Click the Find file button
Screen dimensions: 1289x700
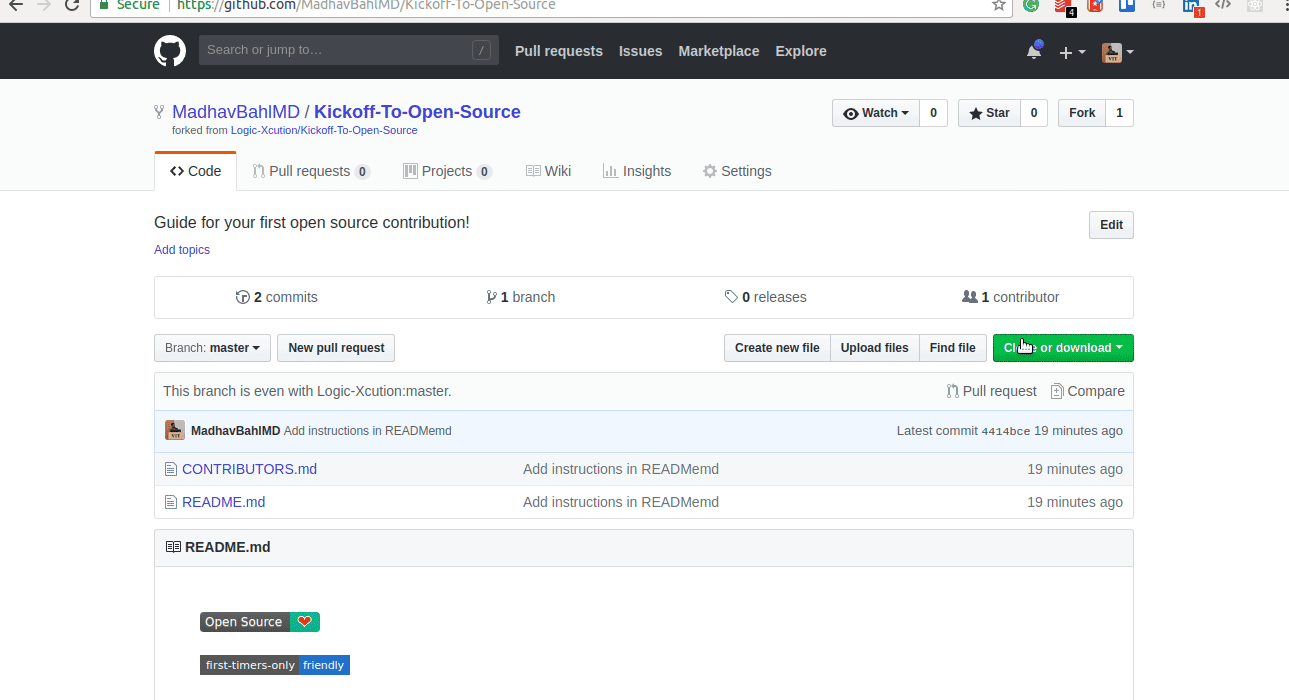(952, 348)
